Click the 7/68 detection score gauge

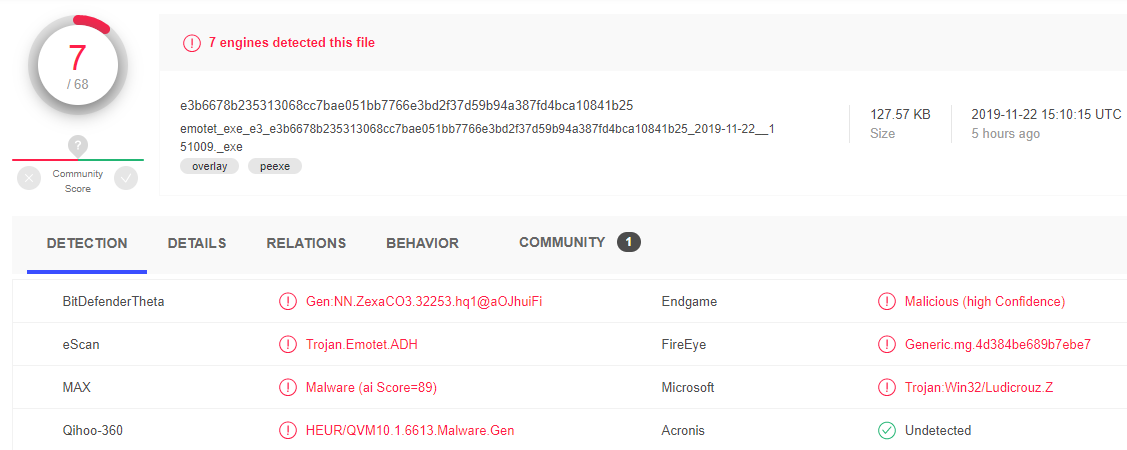(x=78, y=65)
